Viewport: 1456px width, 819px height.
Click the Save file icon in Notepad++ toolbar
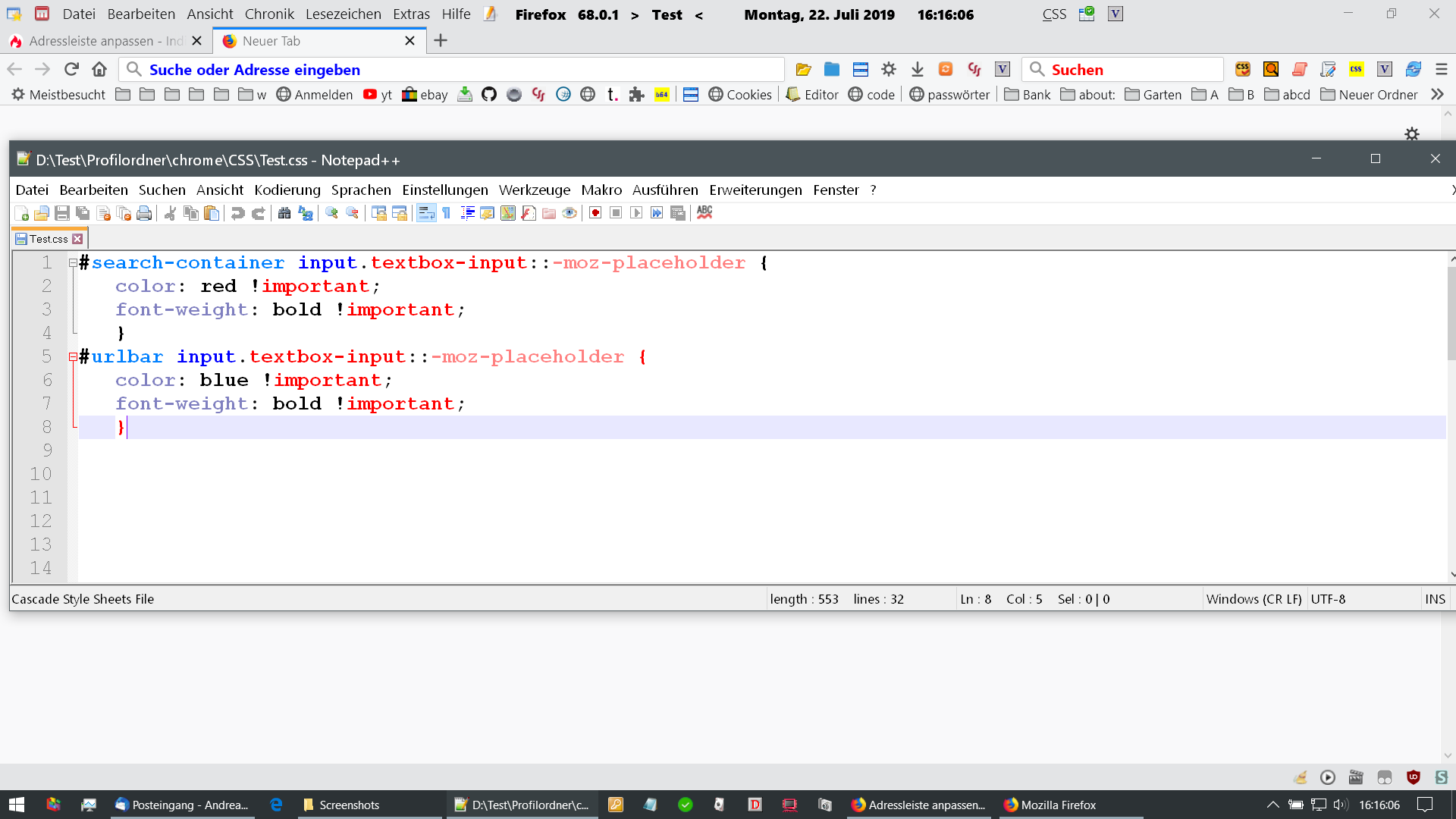coord(62,213)
